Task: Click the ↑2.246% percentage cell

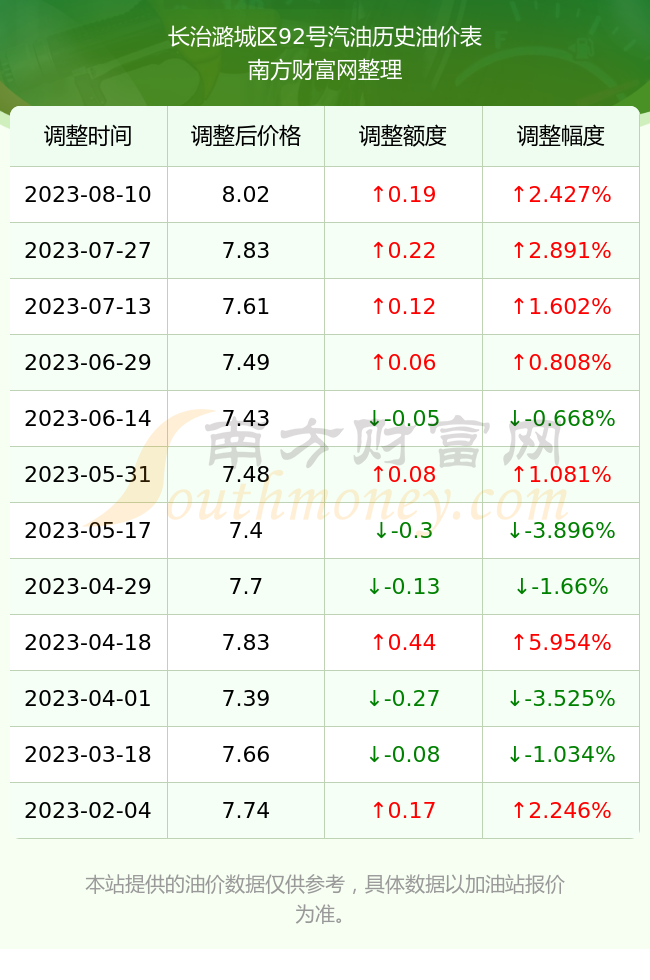Action: click(561, 810)
